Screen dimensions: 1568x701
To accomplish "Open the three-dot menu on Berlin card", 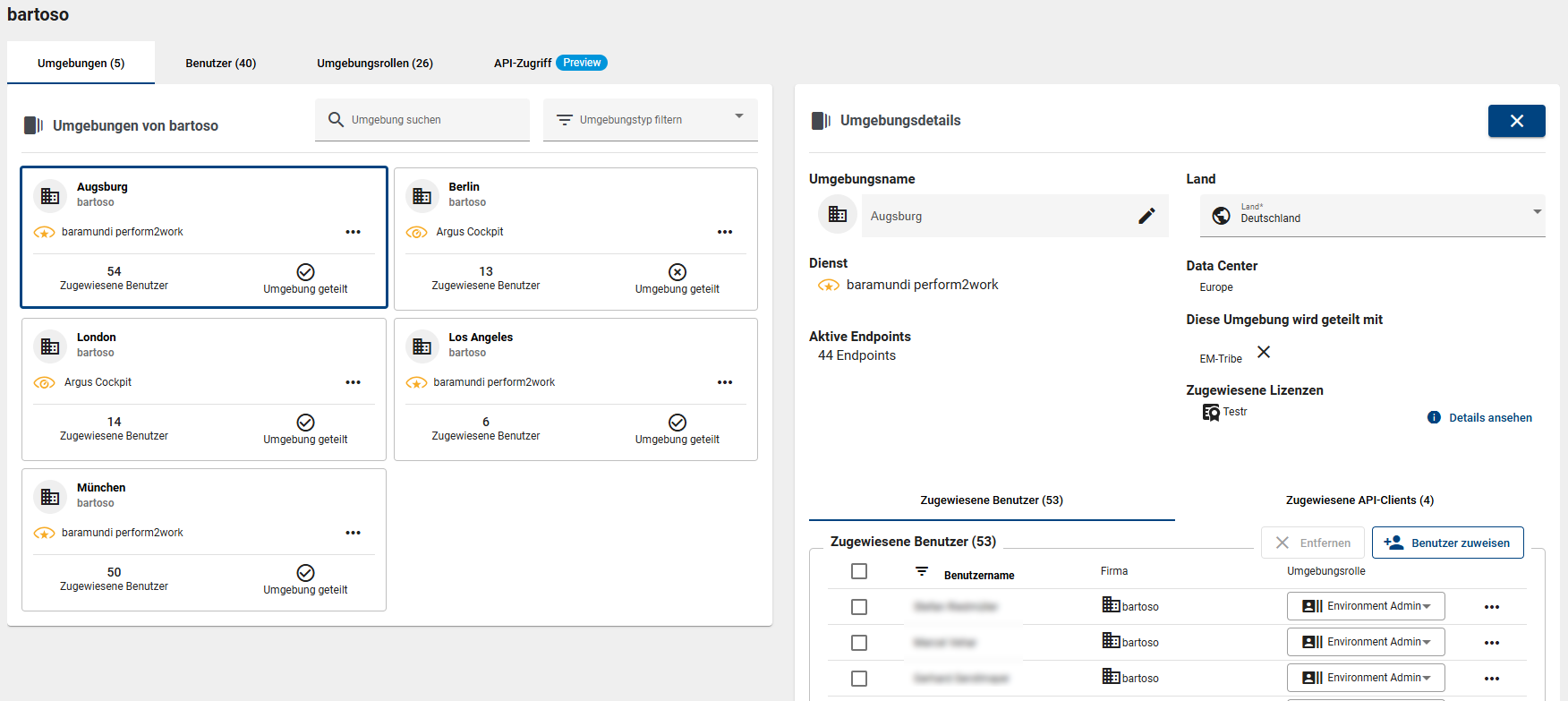I will point(725,232).
